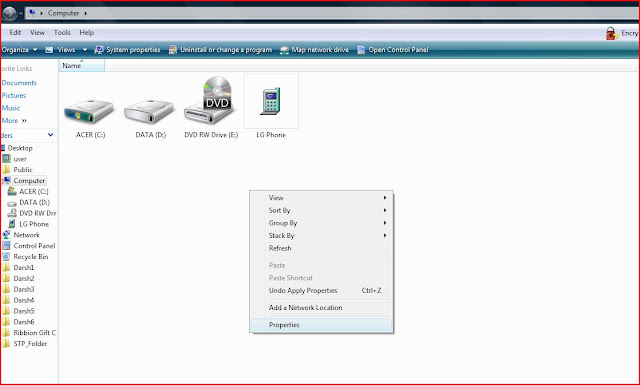Click the Map network drive icon

click(x=284, y=50)
